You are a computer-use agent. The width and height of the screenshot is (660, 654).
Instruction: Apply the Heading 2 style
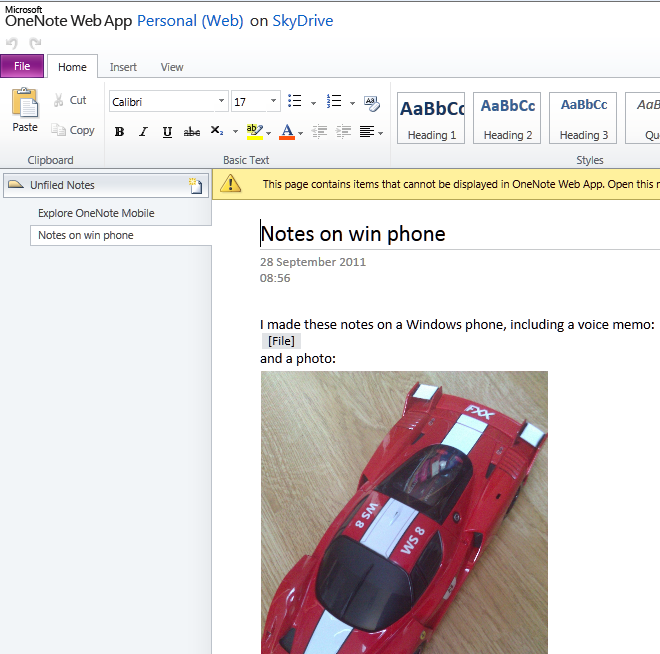507,118
